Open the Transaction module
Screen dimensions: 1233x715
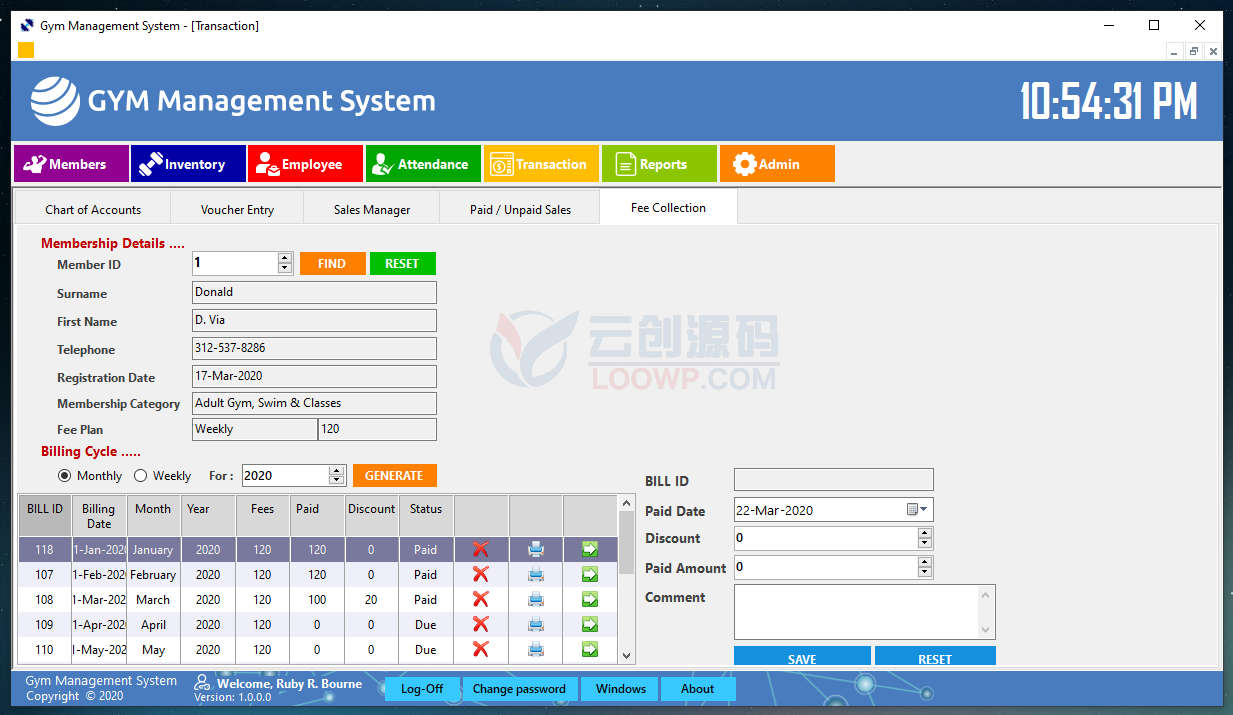coord(542,164)
